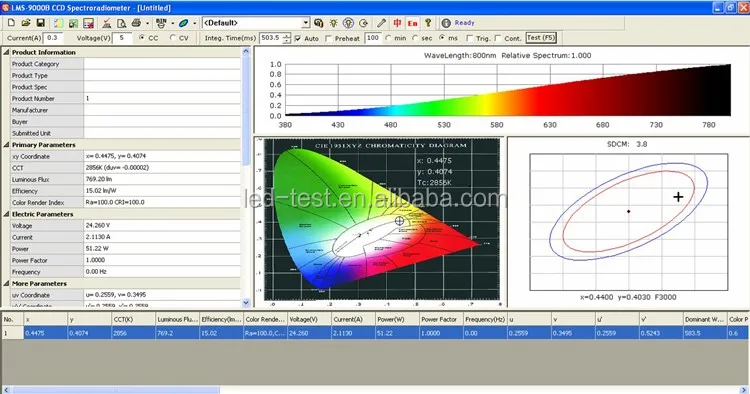Select CC constant current mode
This screenshot has width=750, height=394.
[142, 38]
